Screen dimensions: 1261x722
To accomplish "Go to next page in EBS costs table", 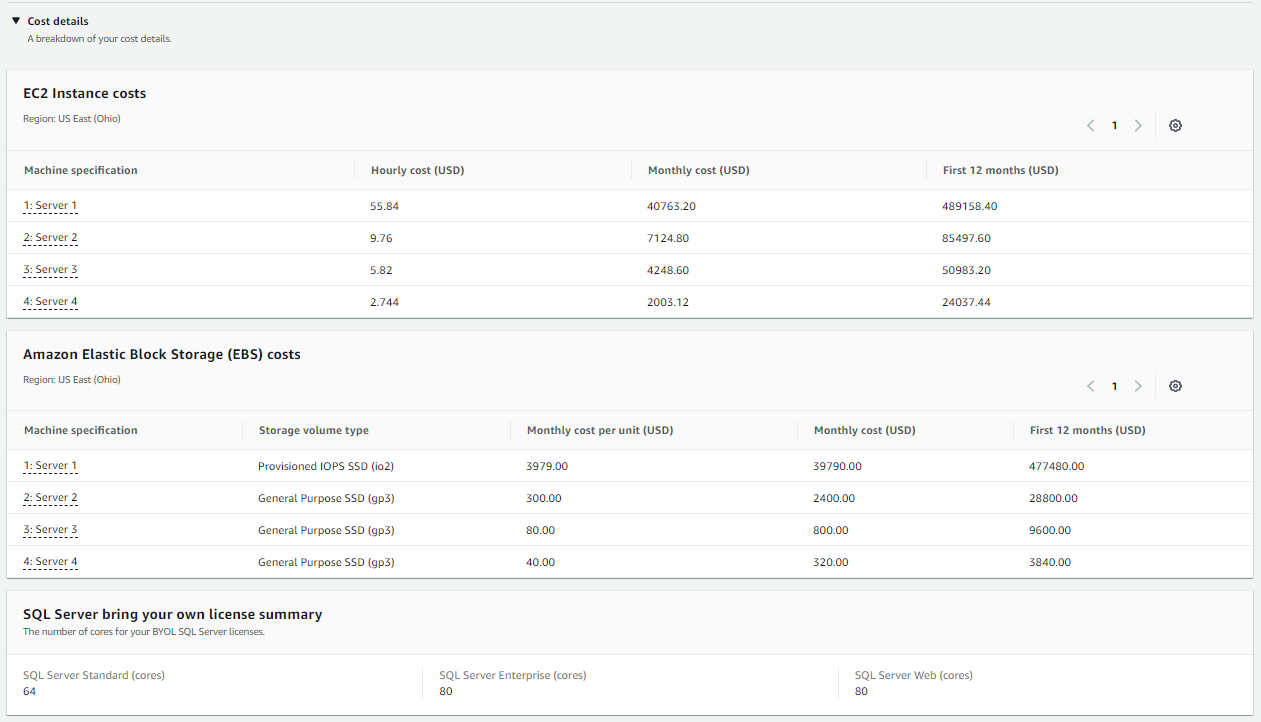I will pos(1138,386).
